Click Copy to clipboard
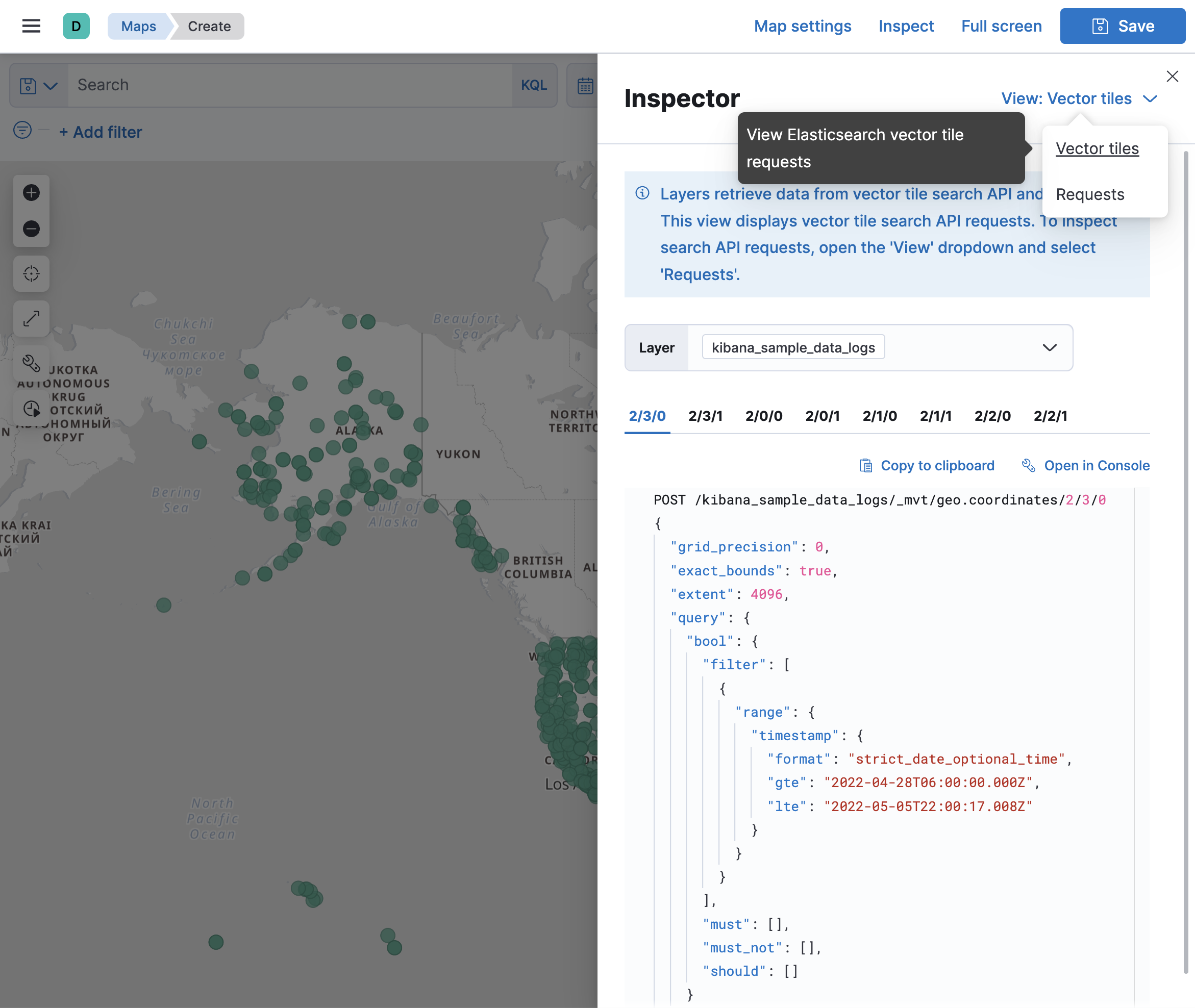1195x1008 pixels. tap(927, 466)
